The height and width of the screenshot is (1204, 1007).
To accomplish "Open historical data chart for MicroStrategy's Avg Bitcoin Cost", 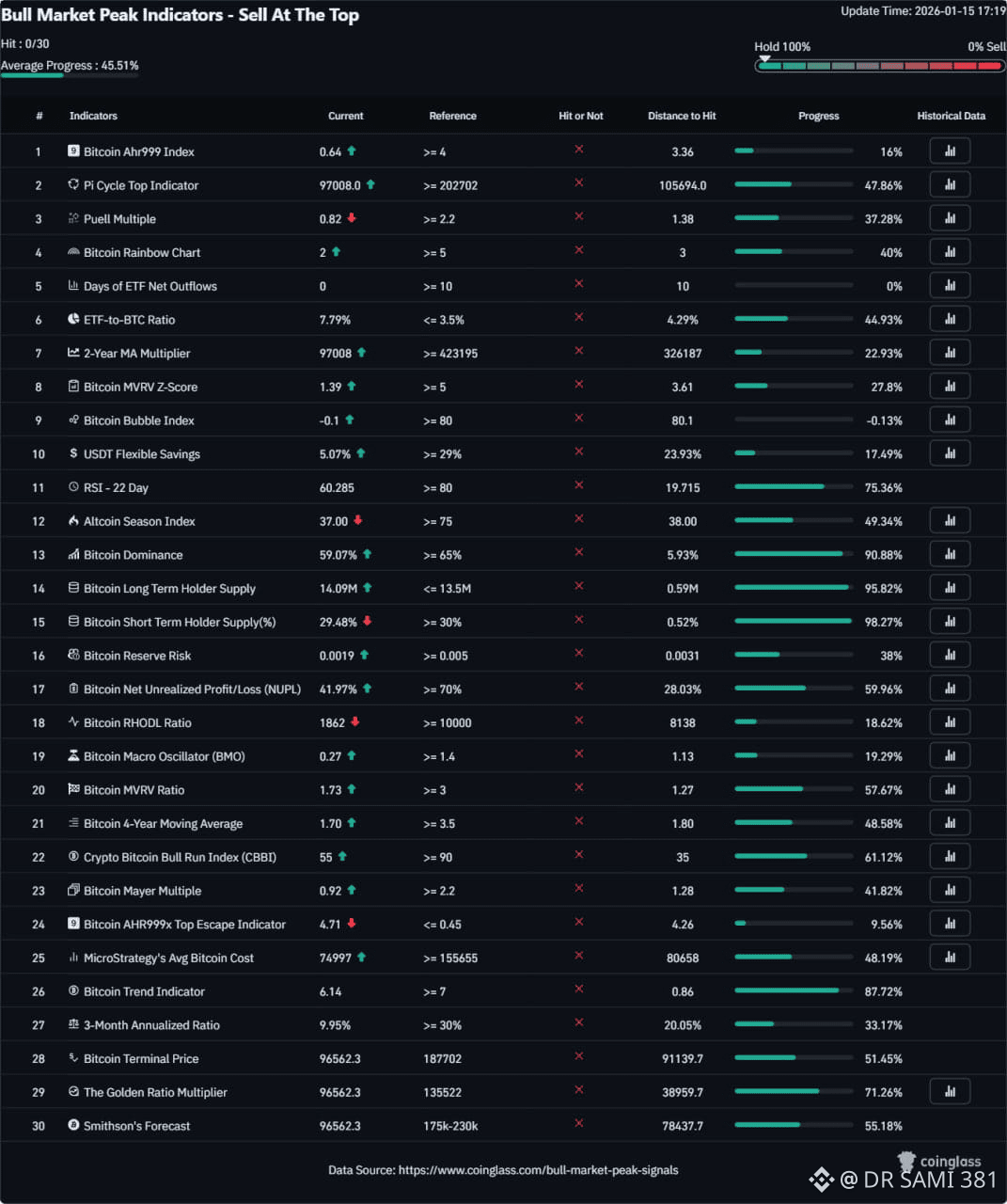I will (950, 957).
